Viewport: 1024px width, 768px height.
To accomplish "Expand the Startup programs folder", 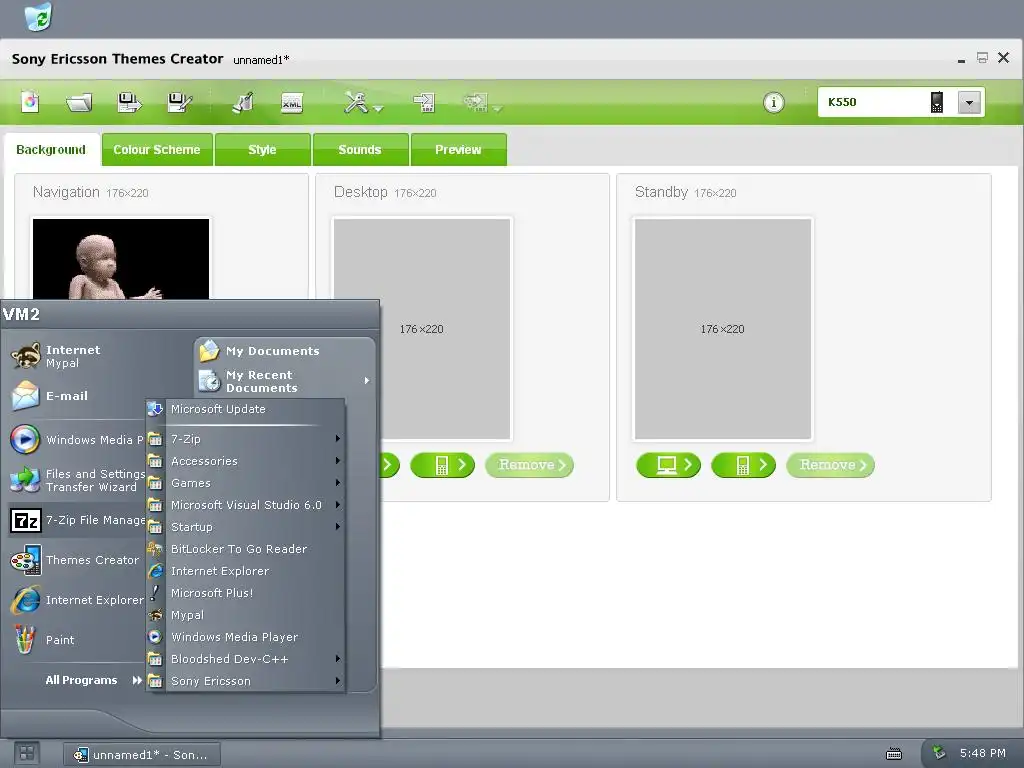I will (246, 527).
